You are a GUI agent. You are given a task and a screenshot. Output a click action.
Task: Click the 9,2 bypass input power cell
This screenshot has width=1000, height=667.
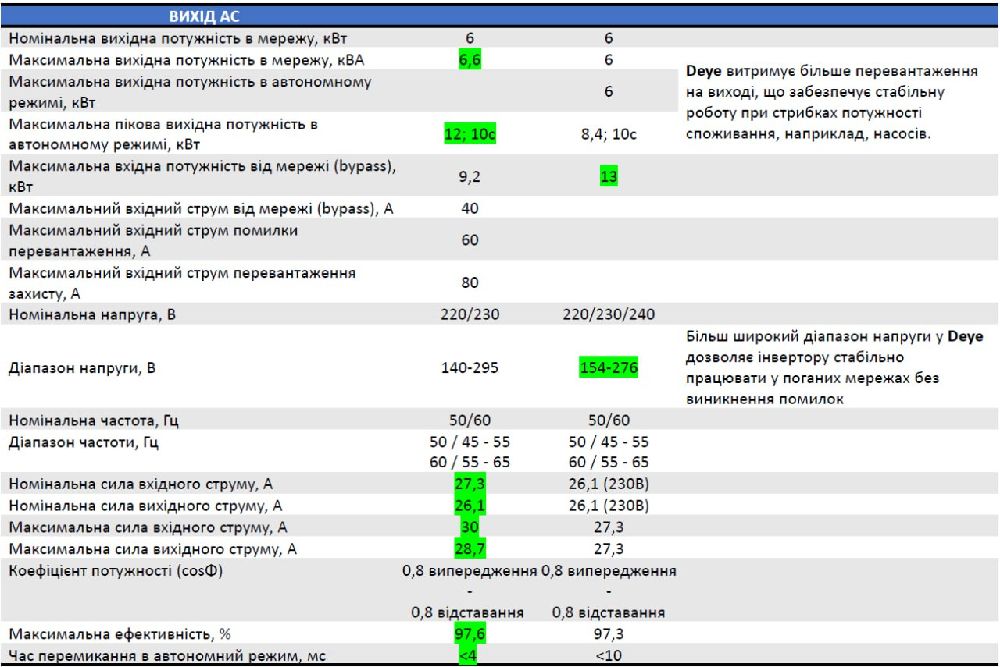tap(470, 177)
